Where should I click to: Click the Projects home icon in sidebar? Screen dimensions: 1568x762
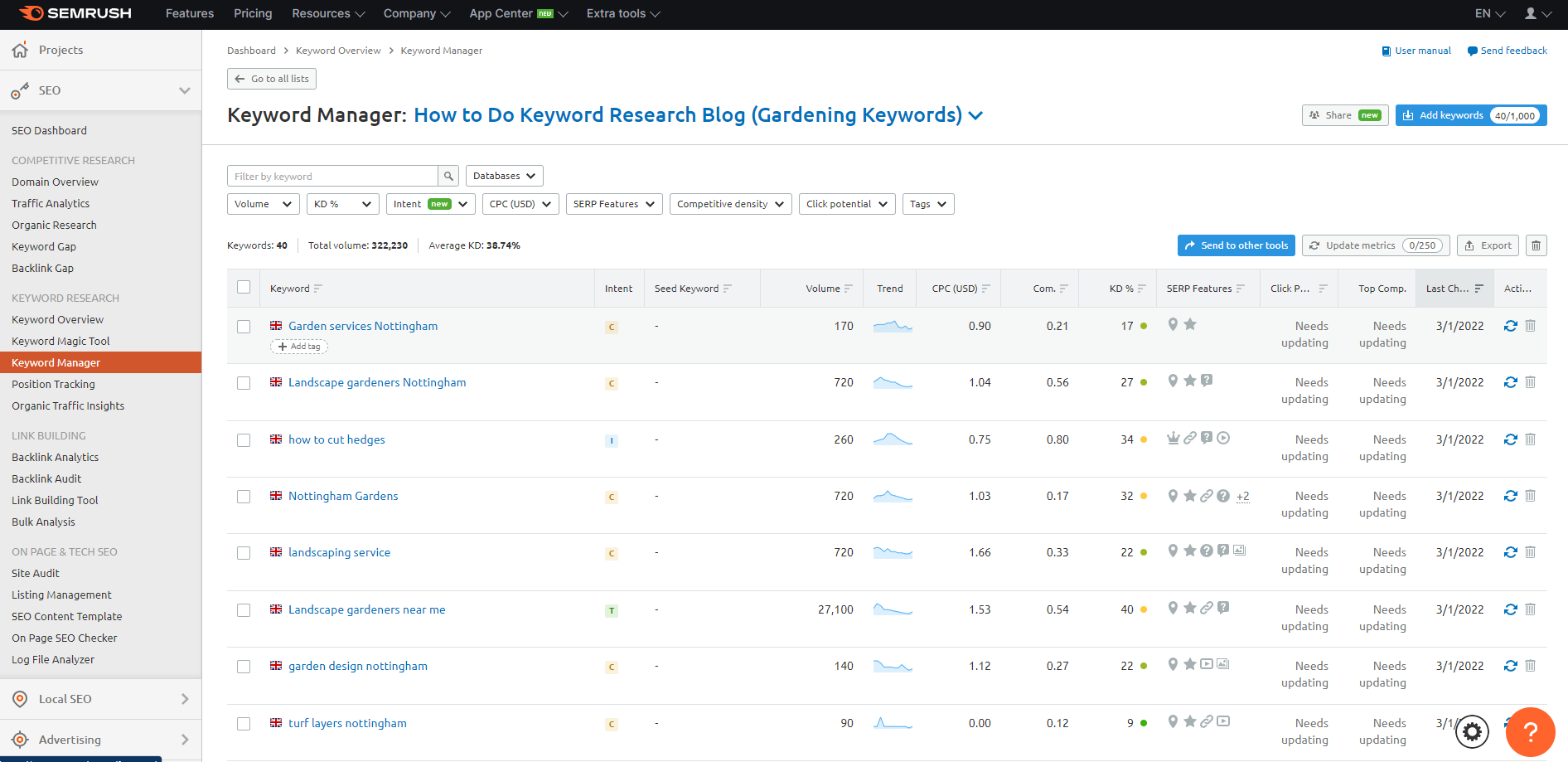tap(20, 50)
